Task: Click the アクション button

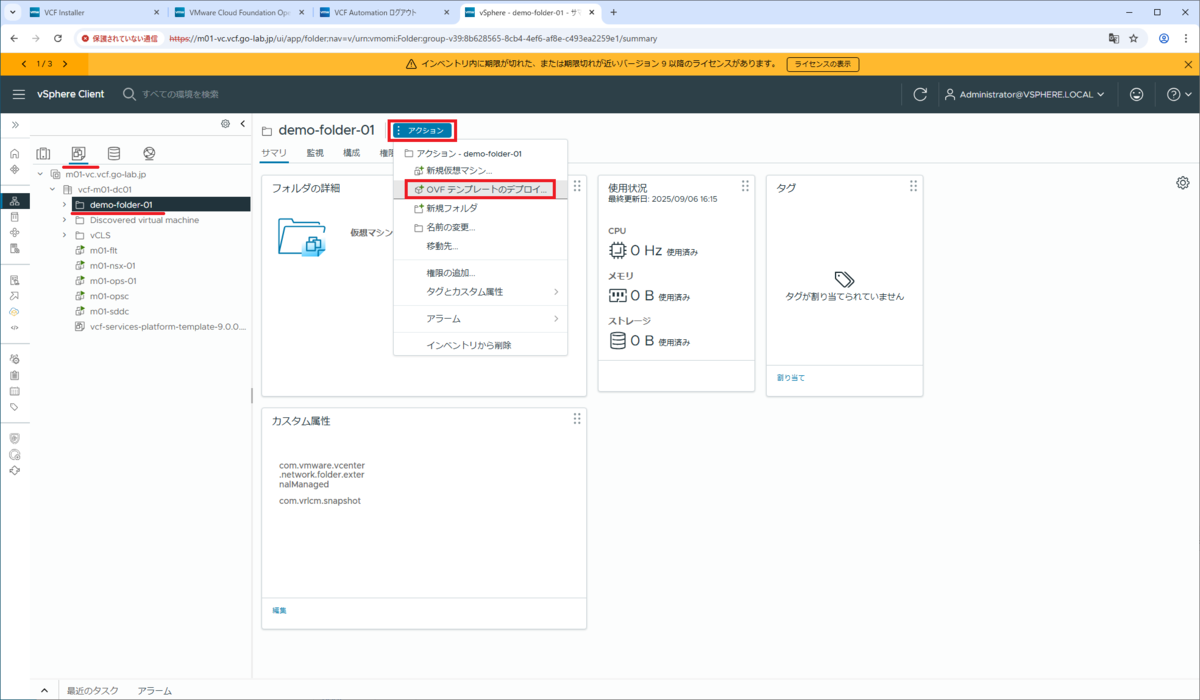Action: (x=422, y=130)
